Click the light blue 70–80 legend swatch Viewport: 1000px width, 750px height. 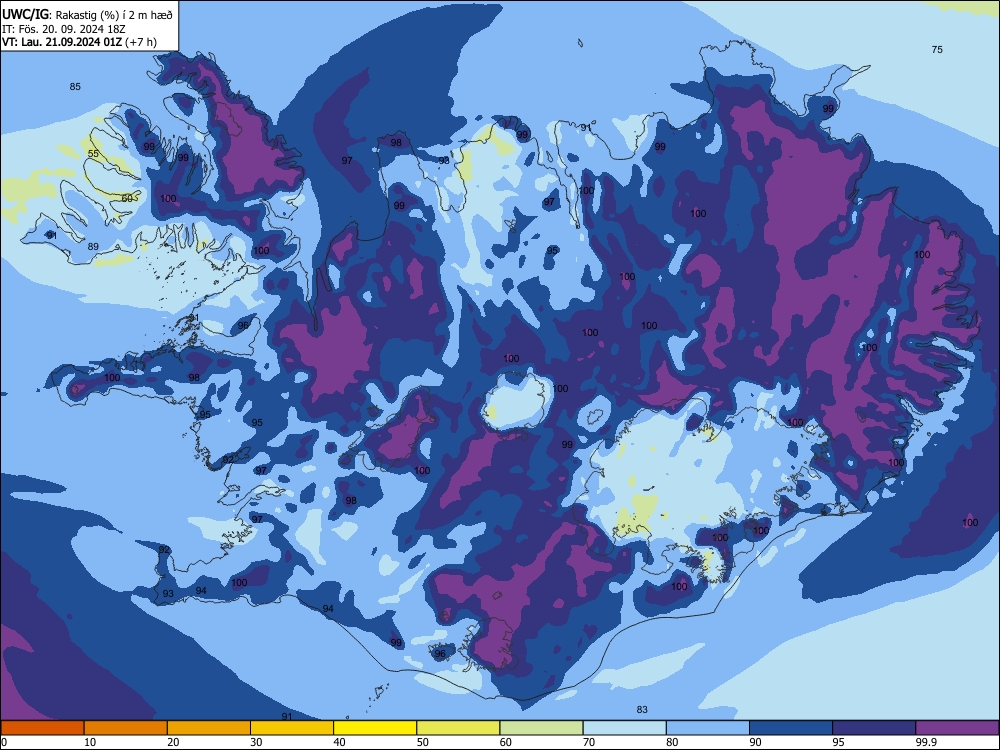tap(624, 728)
